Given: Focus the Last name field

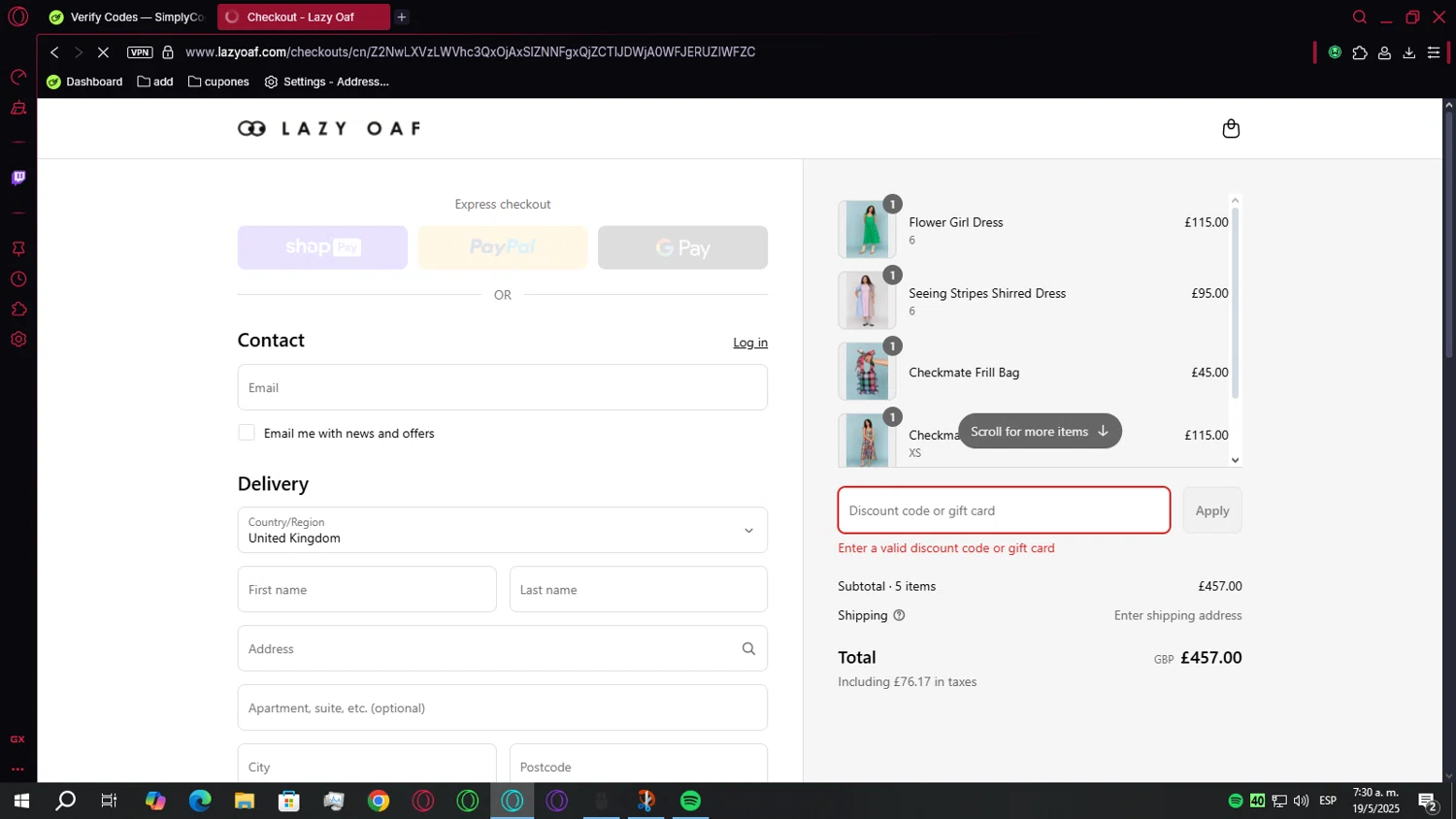Looking at the screenshot, I should (639, 589).
